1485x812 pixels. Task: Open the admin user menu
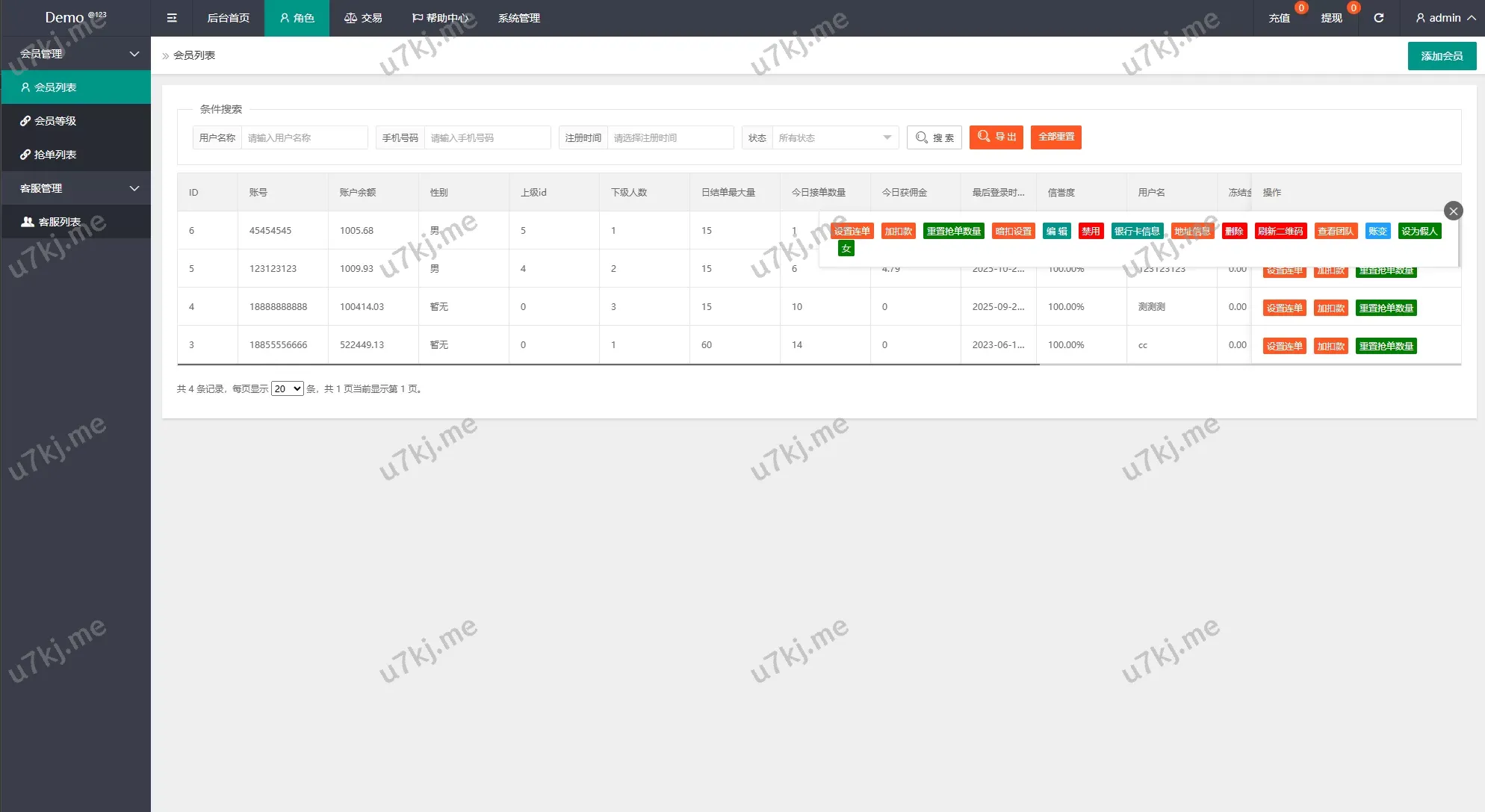pos(1445,18)
